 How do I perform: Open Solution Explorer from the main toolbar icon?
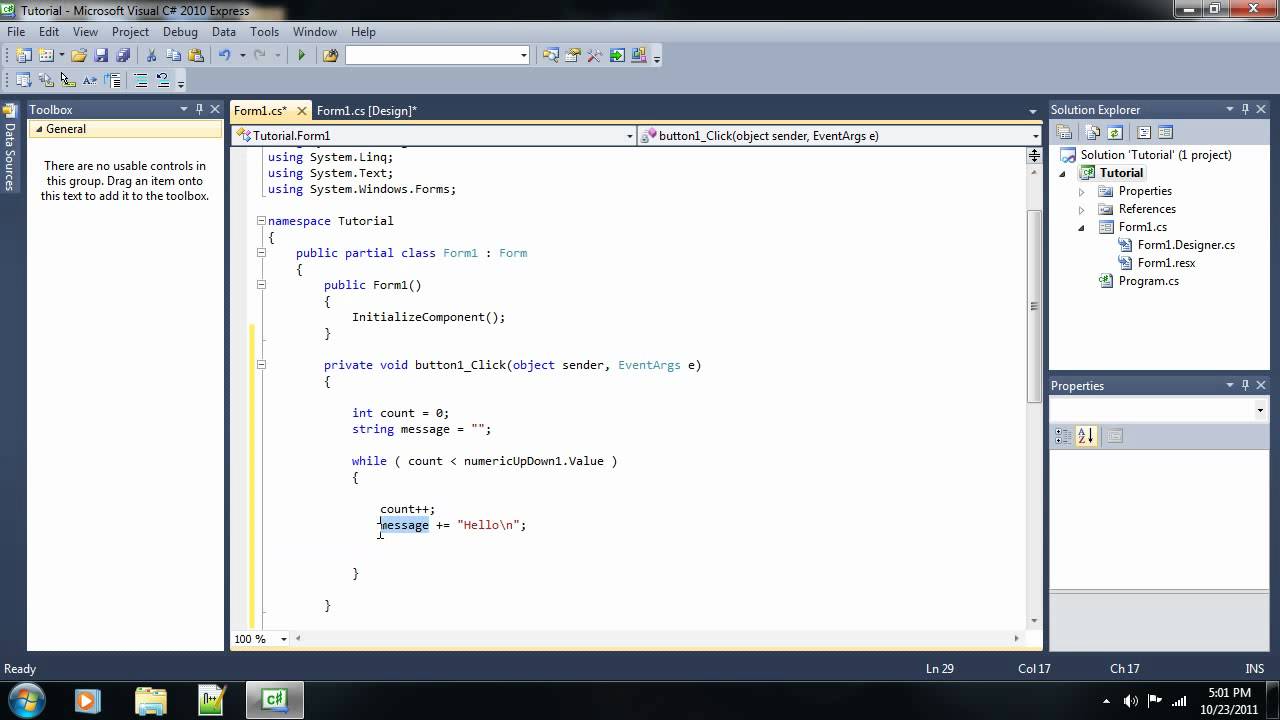551,56
